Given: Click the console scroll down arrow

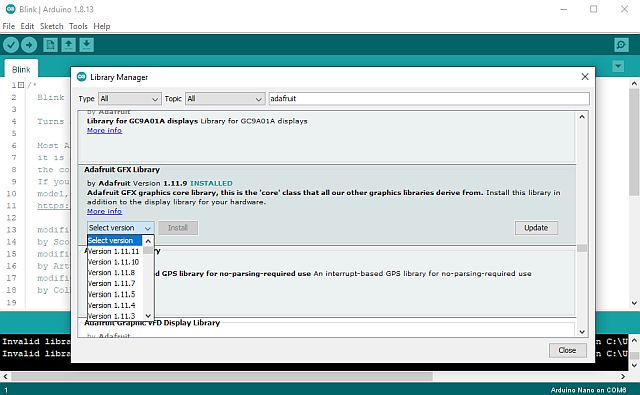Looking at the screenshot, I should coord(634,365).
